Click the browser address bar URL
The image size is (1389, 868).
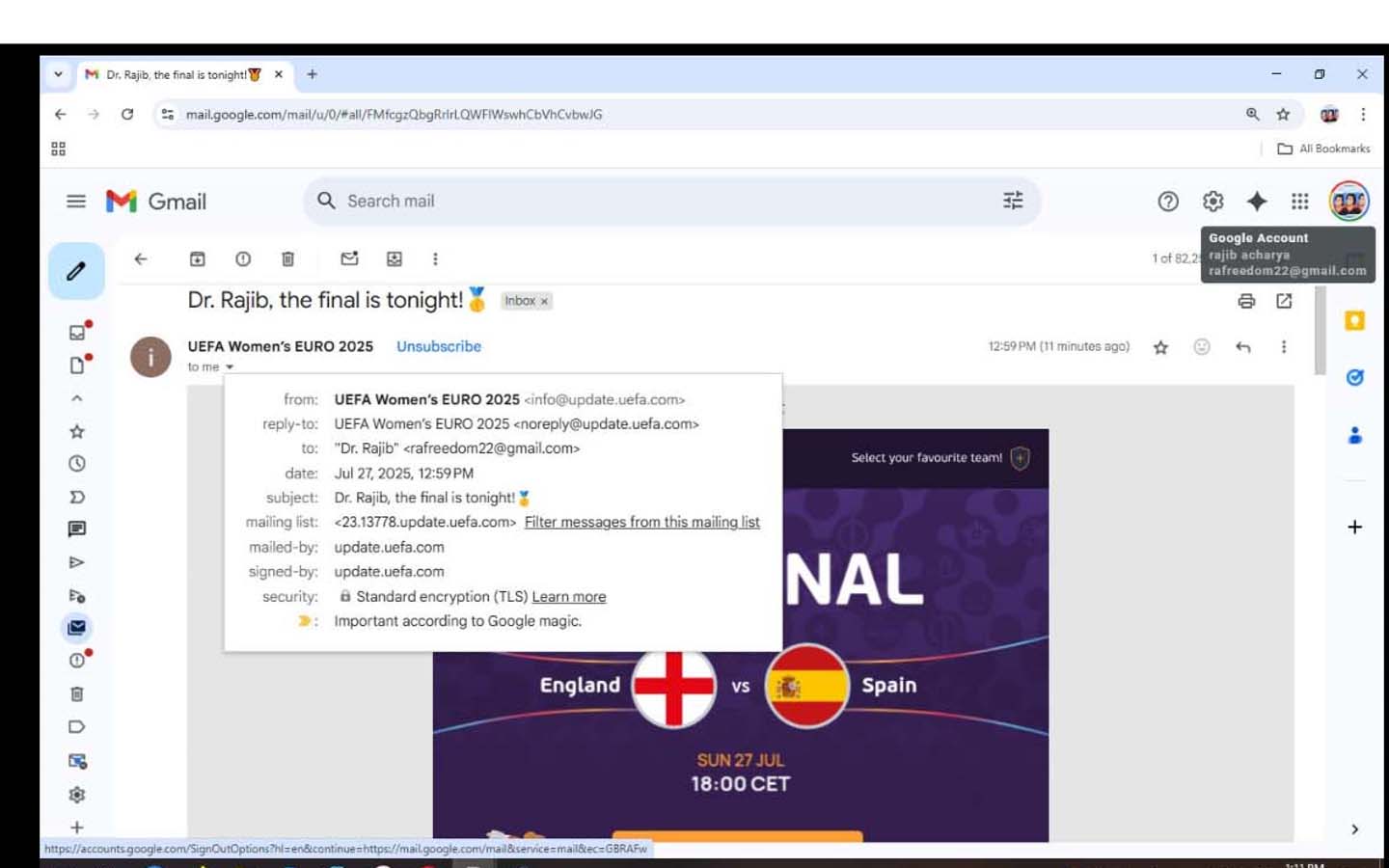click(x=394, y=114)
